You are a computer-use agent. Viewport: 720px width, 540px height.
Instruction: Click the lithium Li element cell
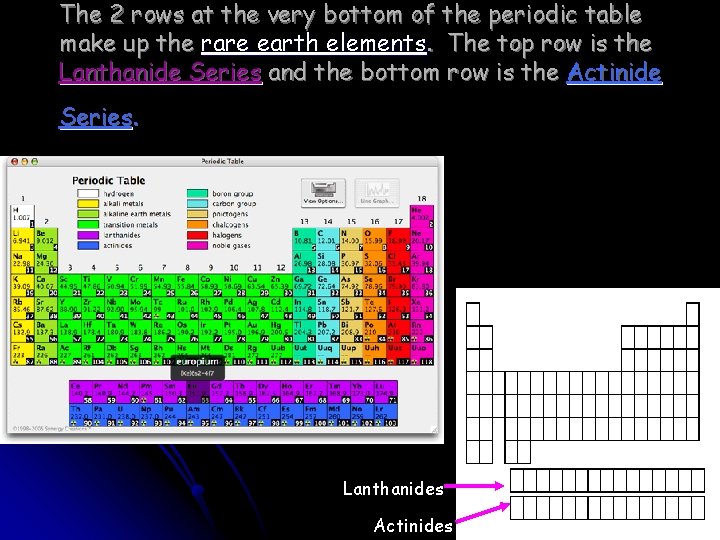tap(22, 239)
